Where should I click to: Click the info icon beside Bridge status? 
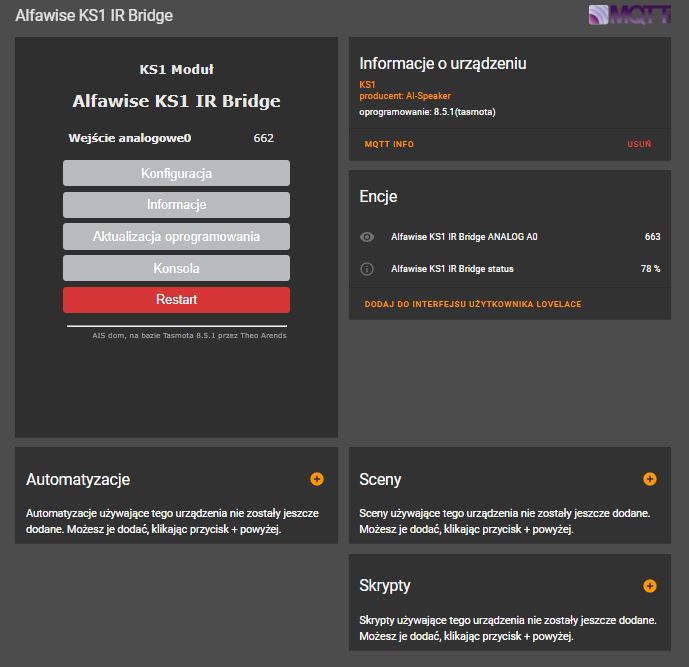tap(367, 268)
